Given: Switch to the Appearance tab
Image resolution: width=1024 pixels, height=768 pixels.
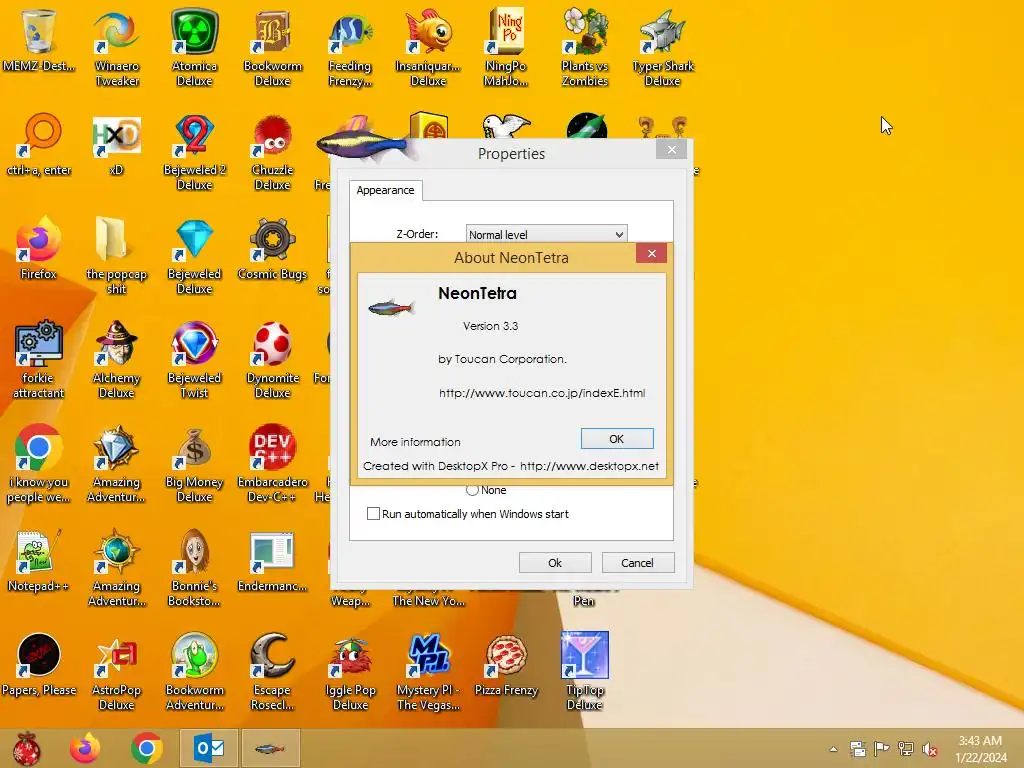Looking at the screenshot, I should tap(385, 190).
